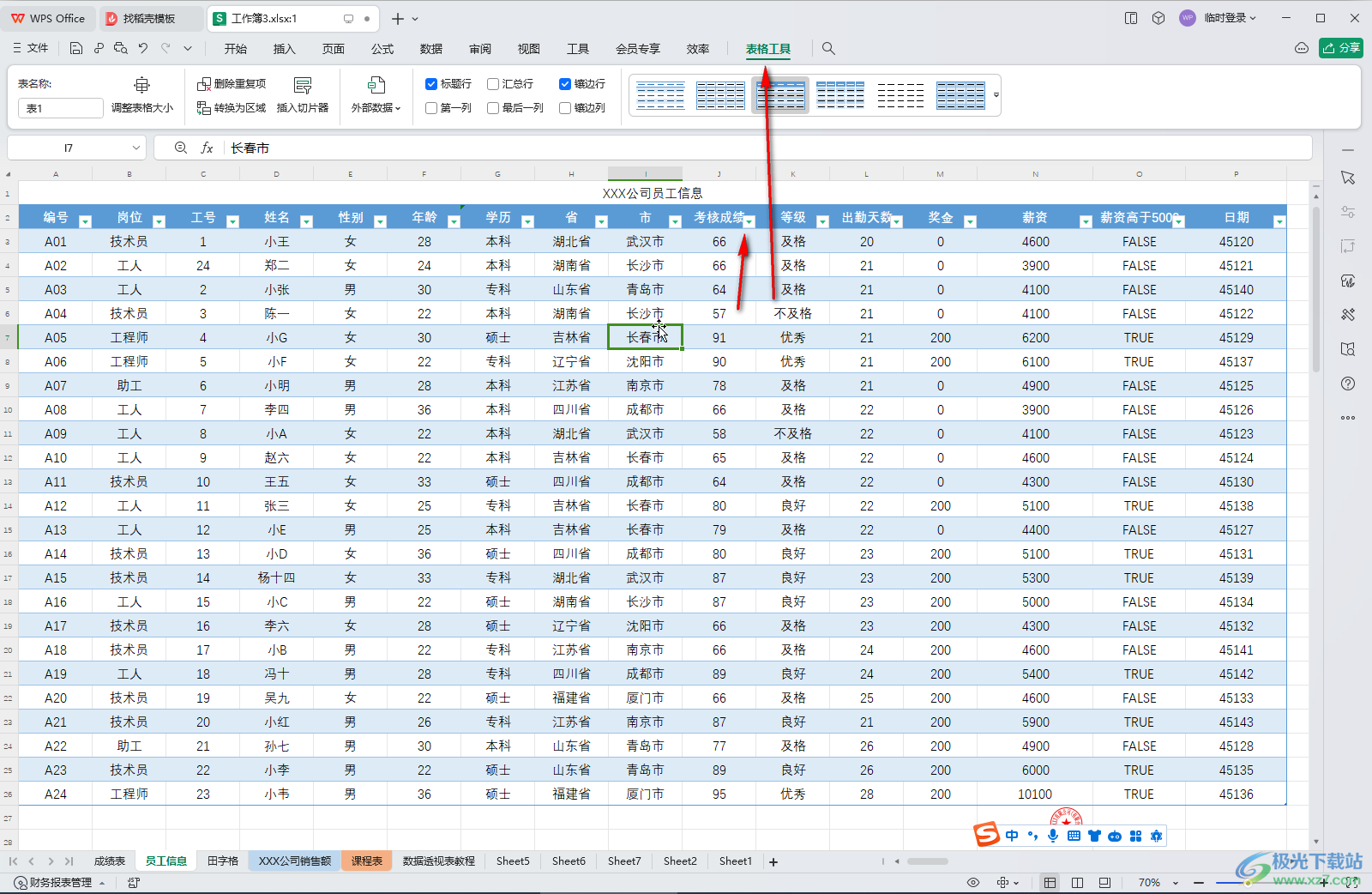Click the table name field 表1
1372x894 pixels.
pos(60,108)
